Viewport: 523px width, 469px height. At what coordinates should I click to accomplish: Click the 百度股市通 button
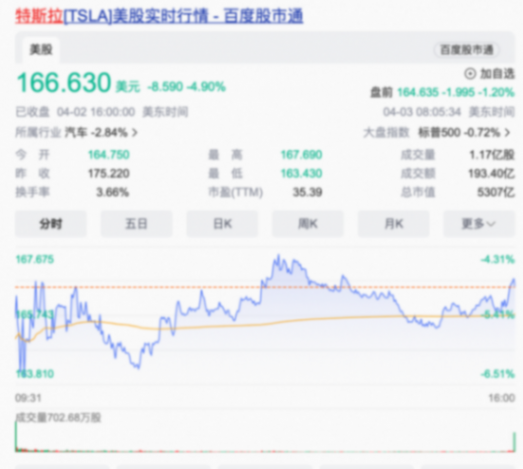click(x=466, y=50)
